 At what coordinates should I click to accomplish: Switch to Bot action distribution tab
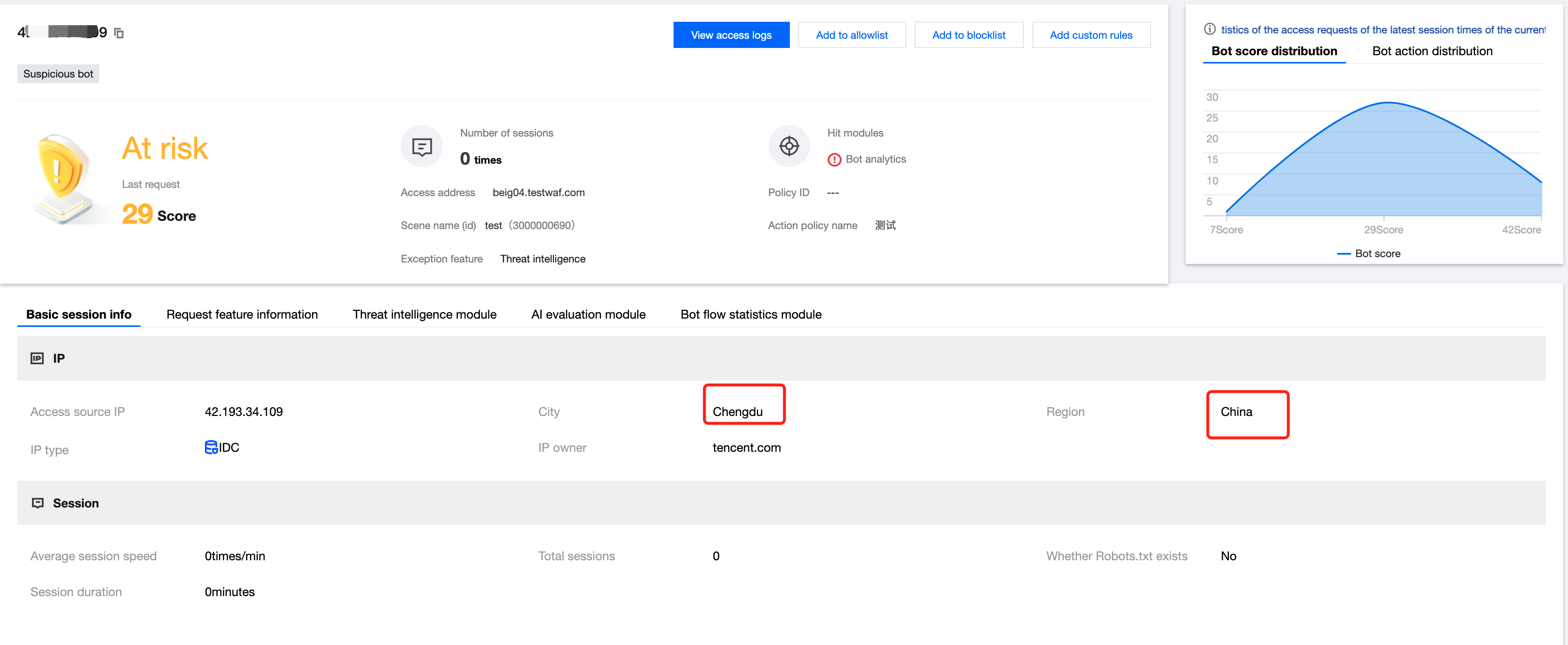(1432, 51)
